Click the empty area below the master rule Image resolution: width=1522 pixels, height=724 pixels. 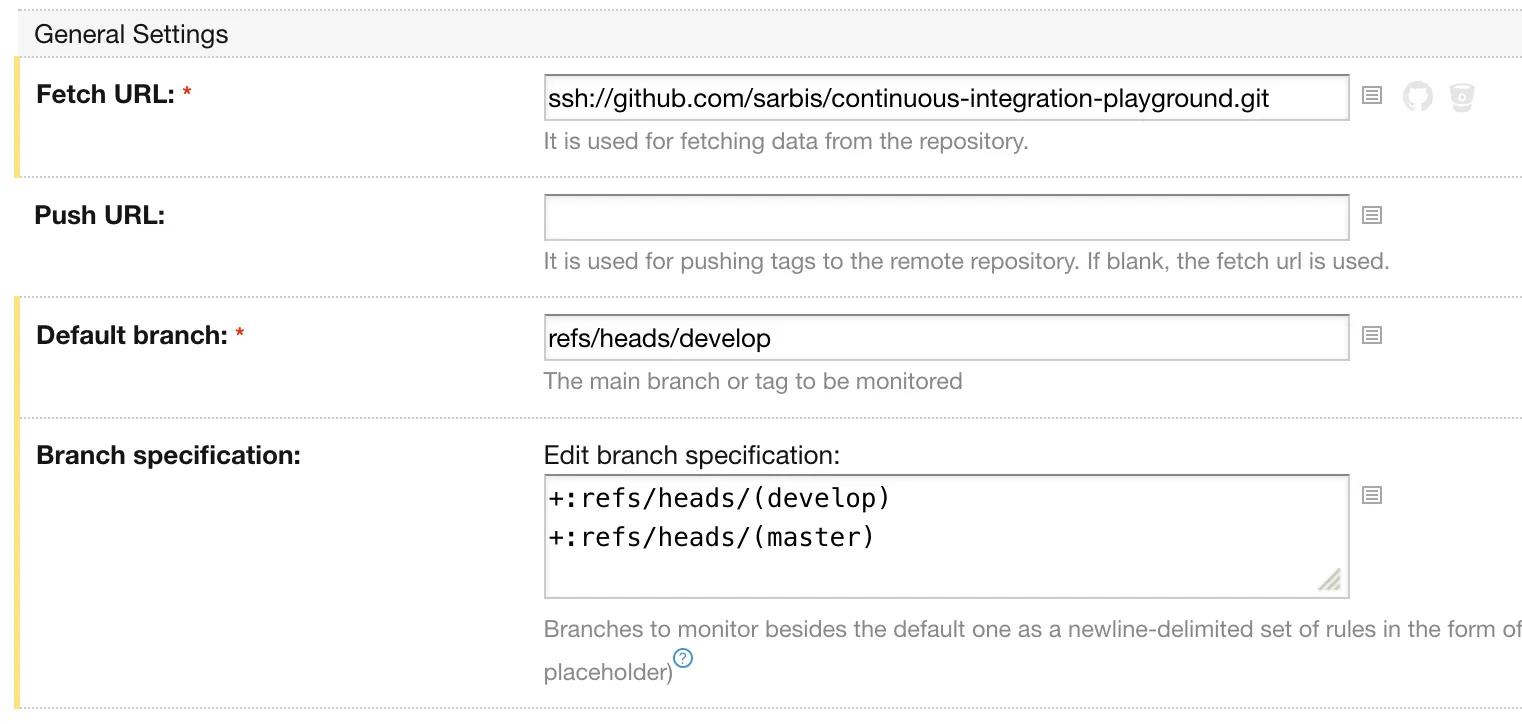(900, 573)
